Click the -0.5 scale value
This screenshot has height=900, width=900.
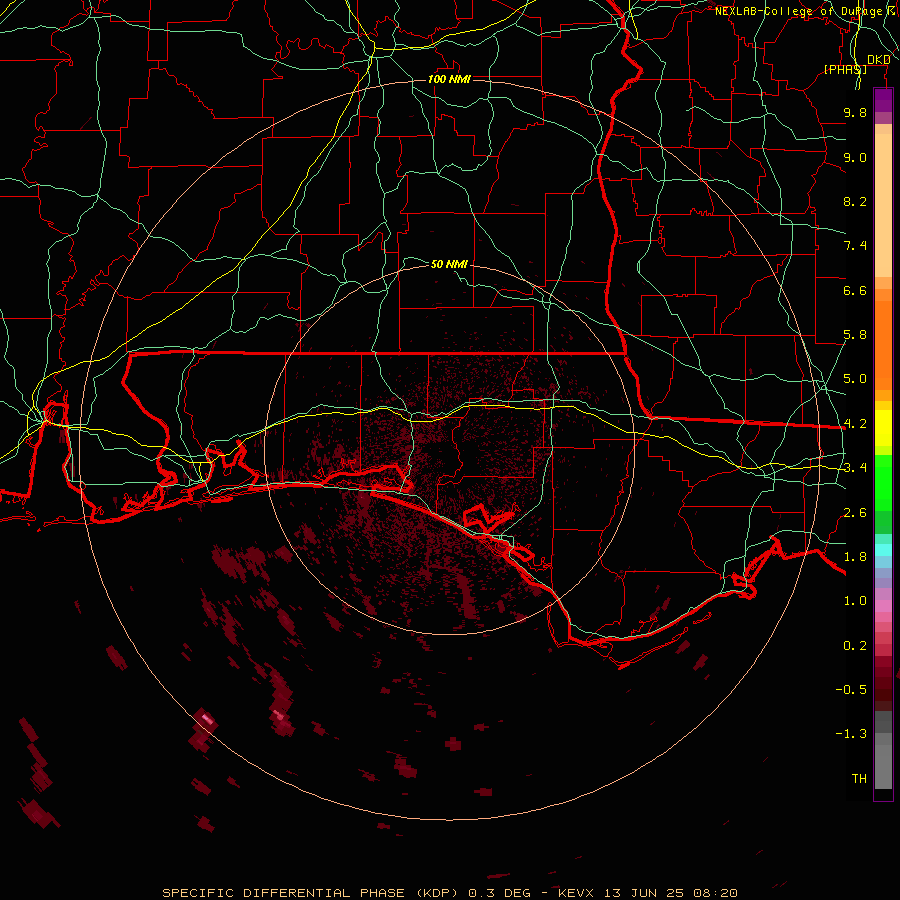click(x=851, y=690)
